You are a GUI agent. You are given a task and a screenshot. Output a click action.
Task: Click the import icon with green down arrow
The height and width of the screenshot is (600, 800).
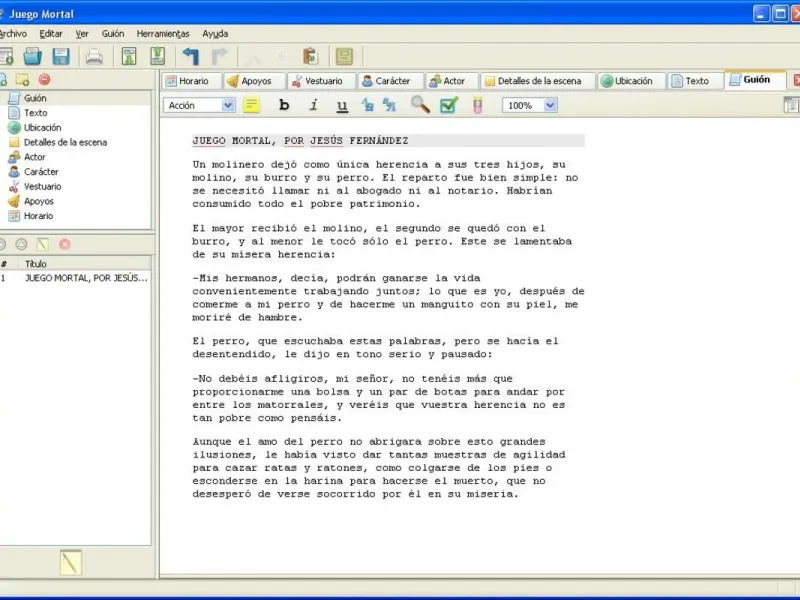click(129, 56)
